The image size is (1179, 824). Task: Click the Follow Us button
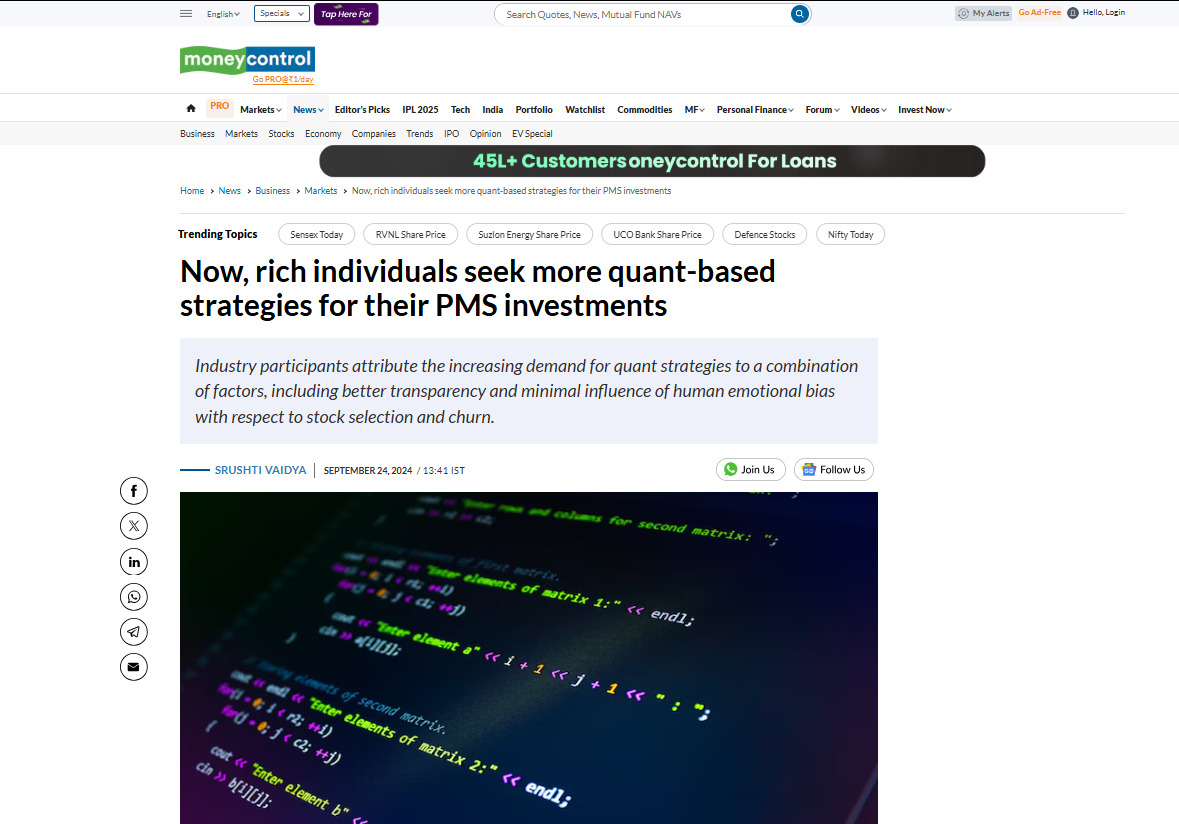pos(833,470)
